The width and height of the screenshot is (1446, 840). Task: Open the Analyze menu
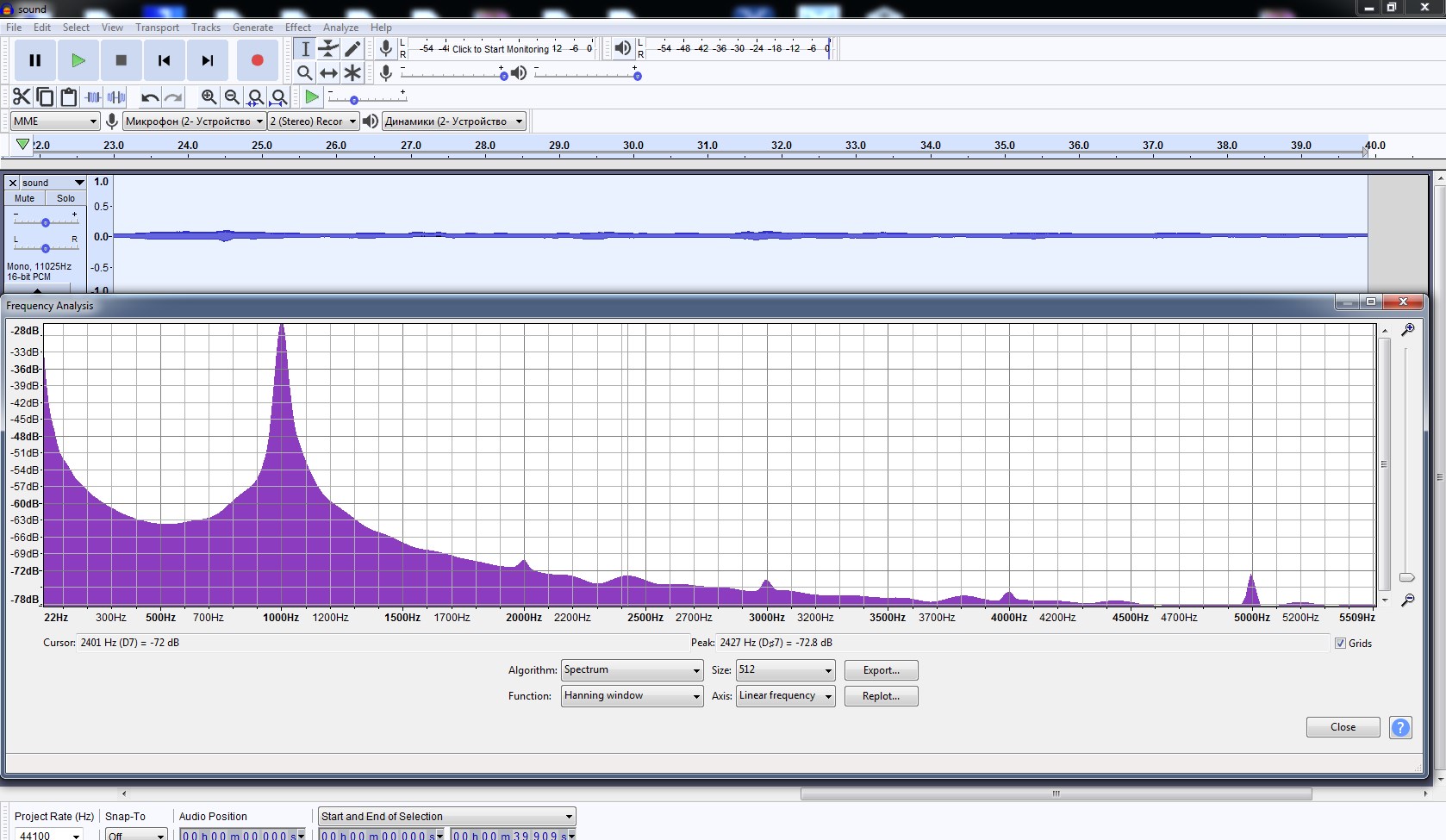340,28
